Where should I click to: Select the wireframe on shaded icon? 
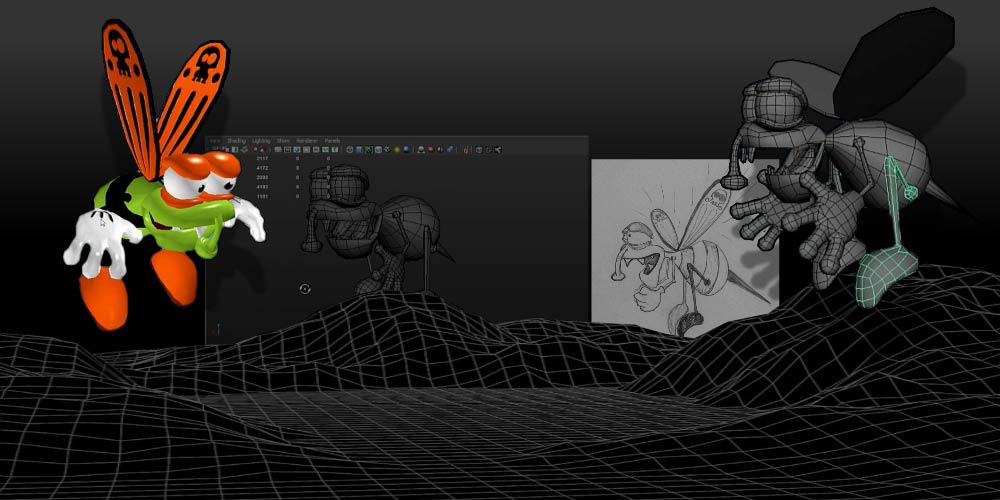(x=368, y=150)
